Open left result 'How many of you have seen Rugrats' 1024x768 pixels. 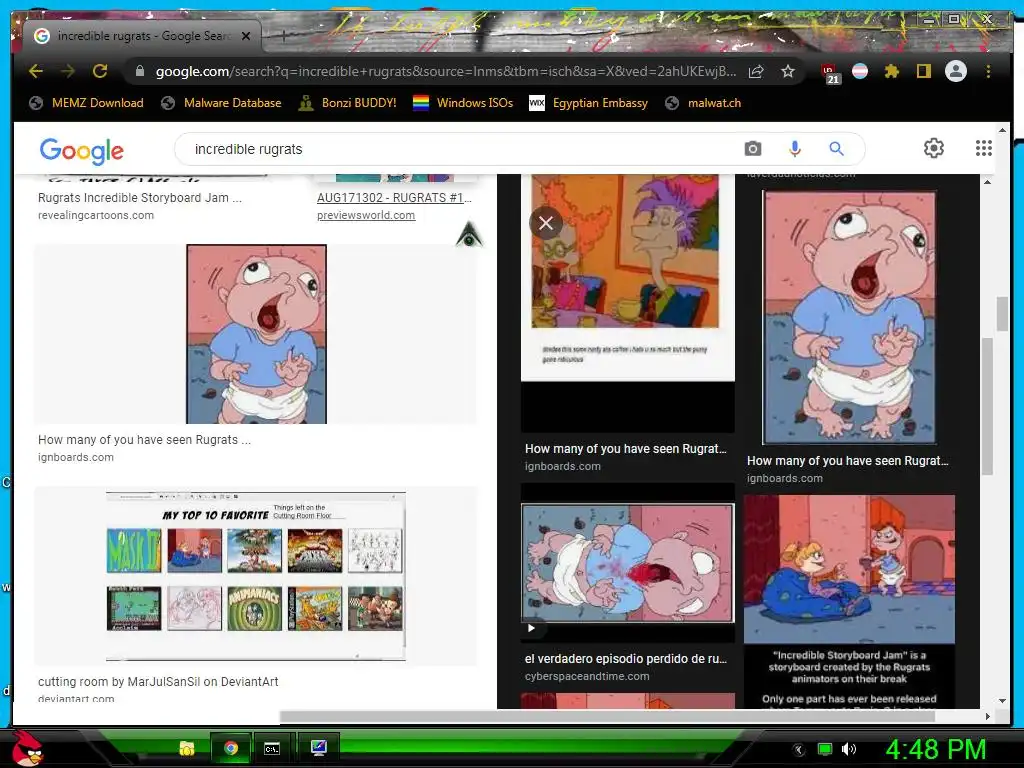click(144, 440)
